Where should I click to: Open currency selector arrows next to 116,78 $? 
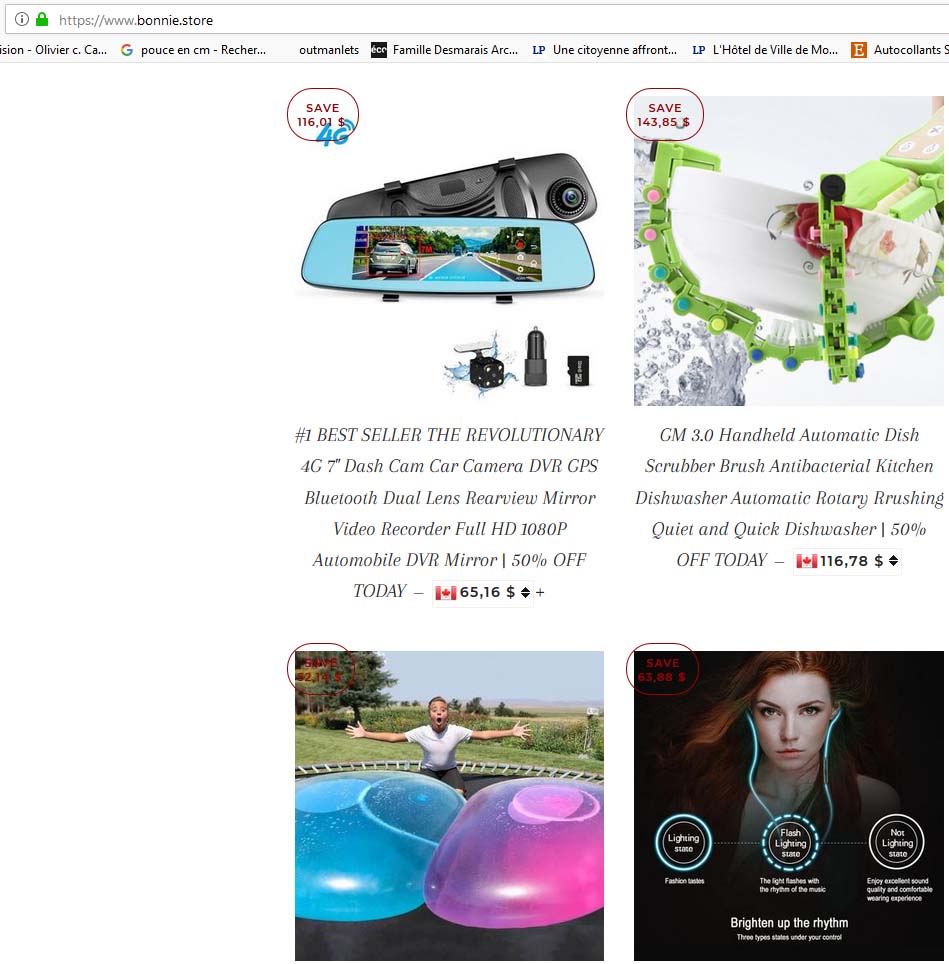(x=893, y=561)
